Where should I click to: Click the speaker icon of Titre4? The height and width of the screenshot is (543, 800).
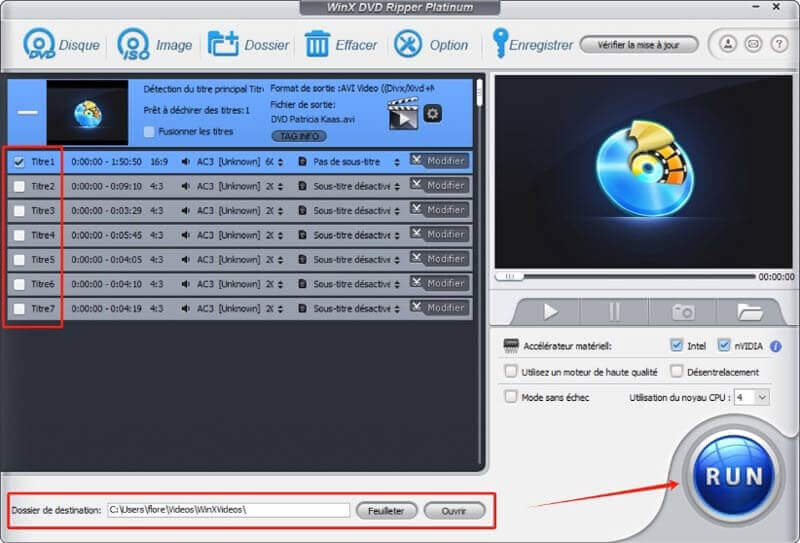[186, 235]
